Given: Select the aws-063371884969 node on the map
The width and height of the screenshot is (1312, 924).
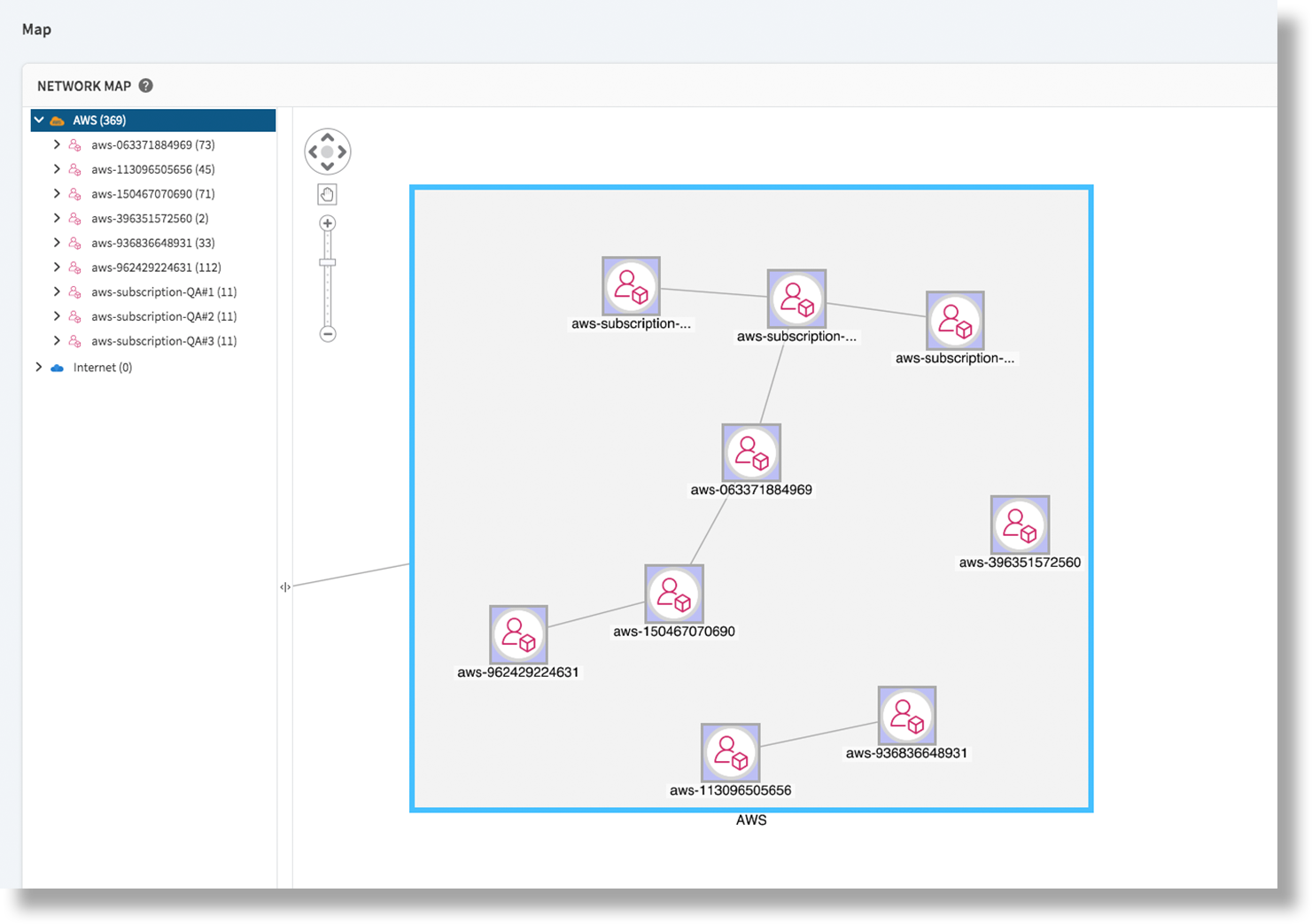Looking at the screenshot, I should point(751,453).
